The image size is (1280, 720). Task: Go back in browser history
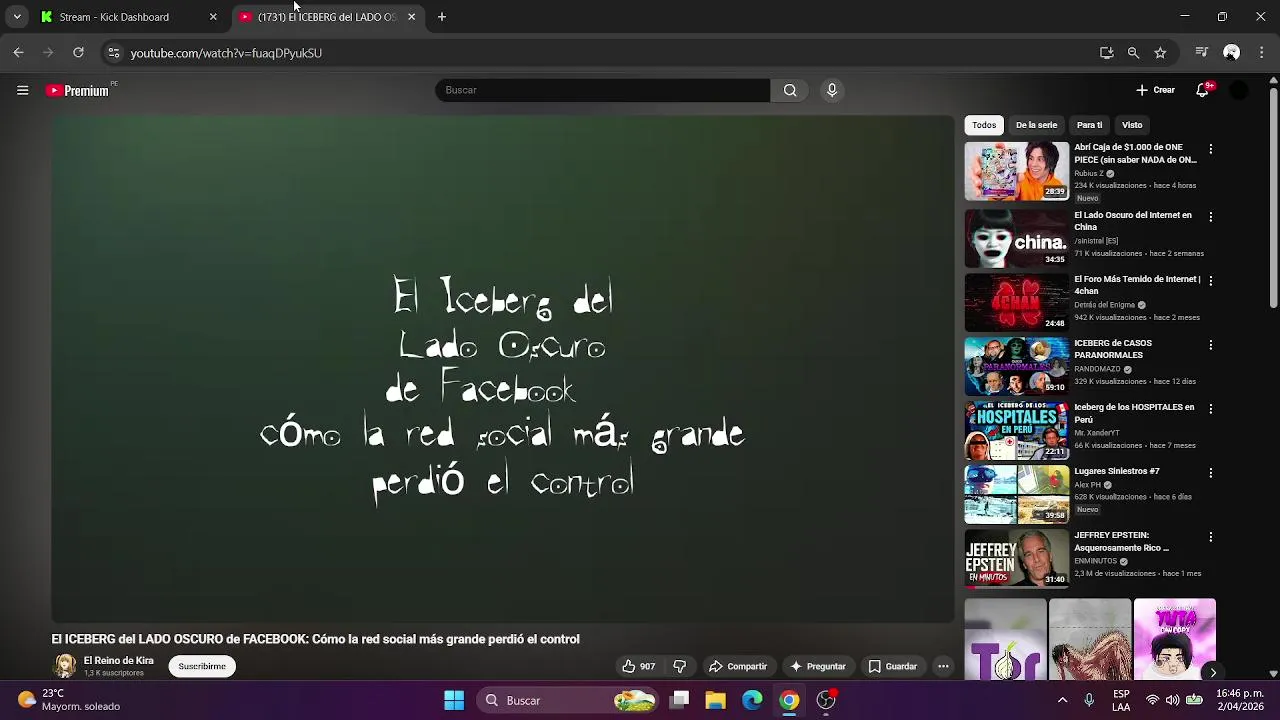(x=18, y=52)
